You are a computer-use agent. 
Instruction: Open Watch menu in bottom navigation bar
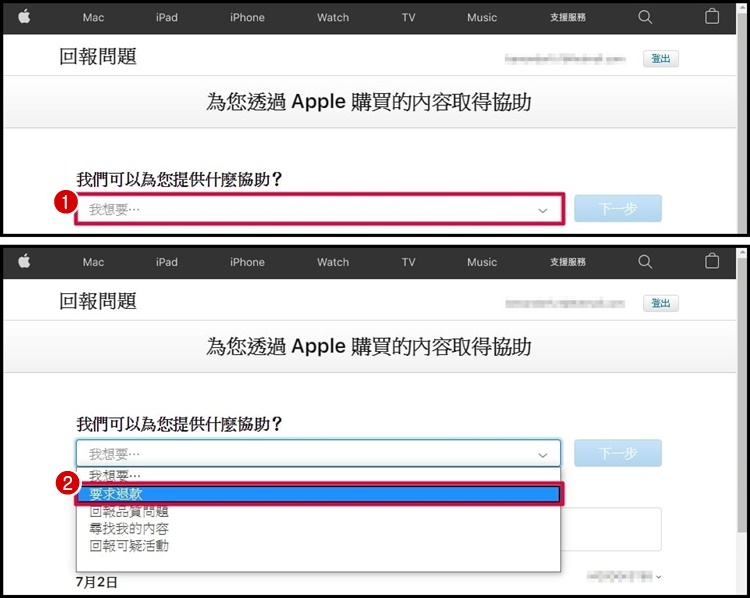333,262
